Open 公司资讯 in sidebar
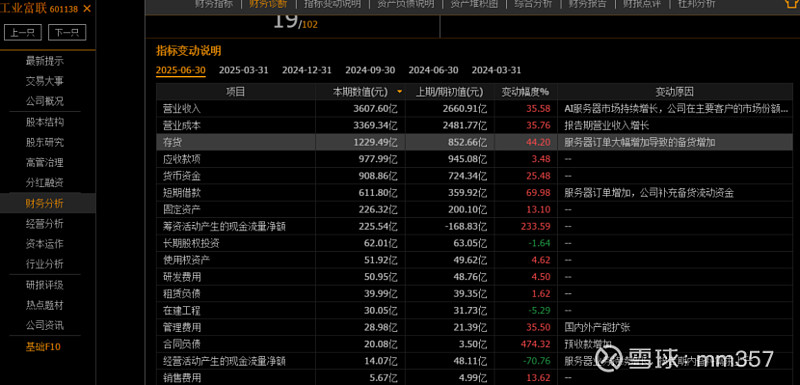Image resolution: width=800 pixels, height=385 pixels. (x=45, y=325)
